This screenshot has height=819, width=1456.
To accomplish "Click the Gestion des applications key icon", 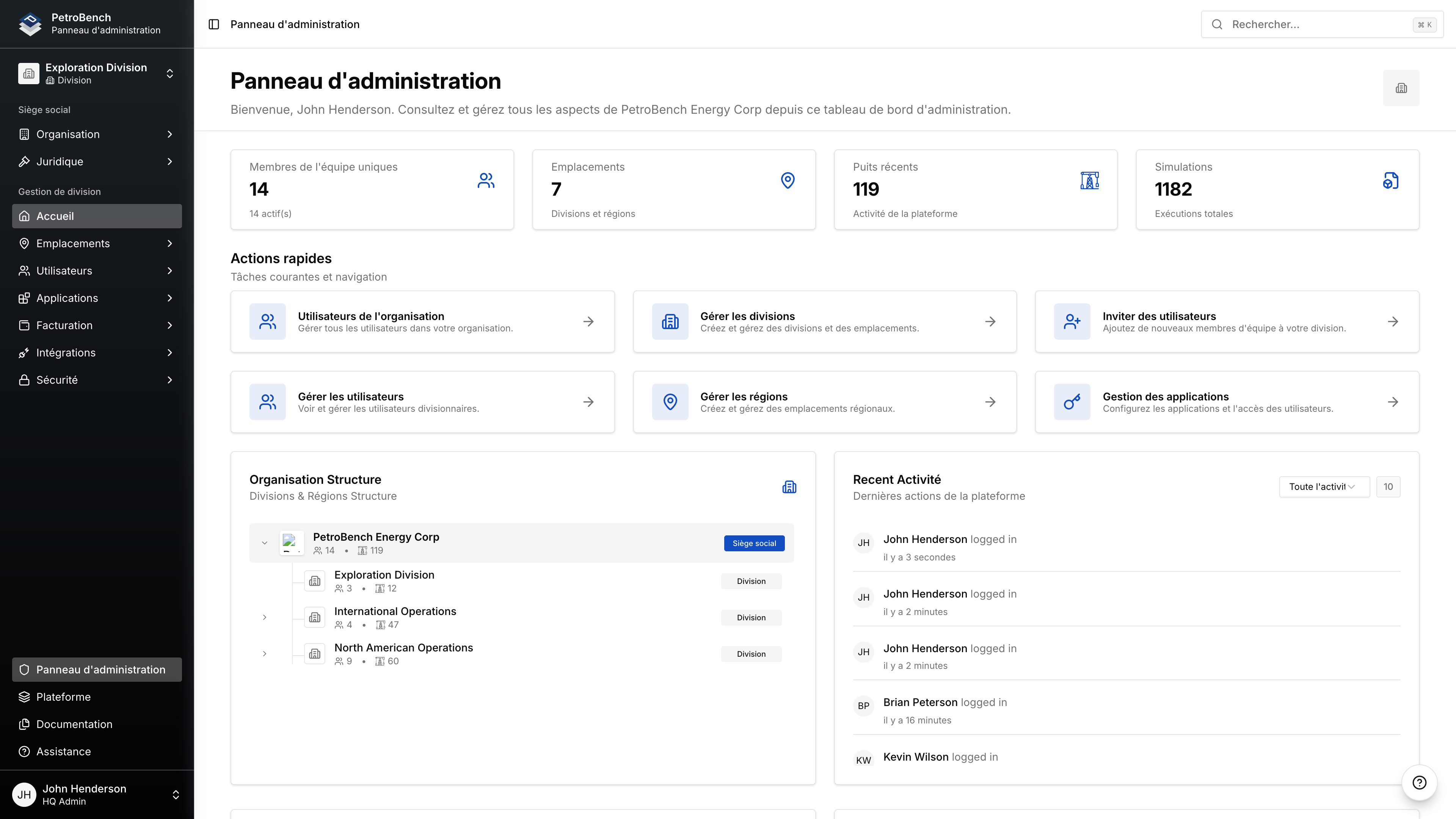I will click(x=1072, y=402).
